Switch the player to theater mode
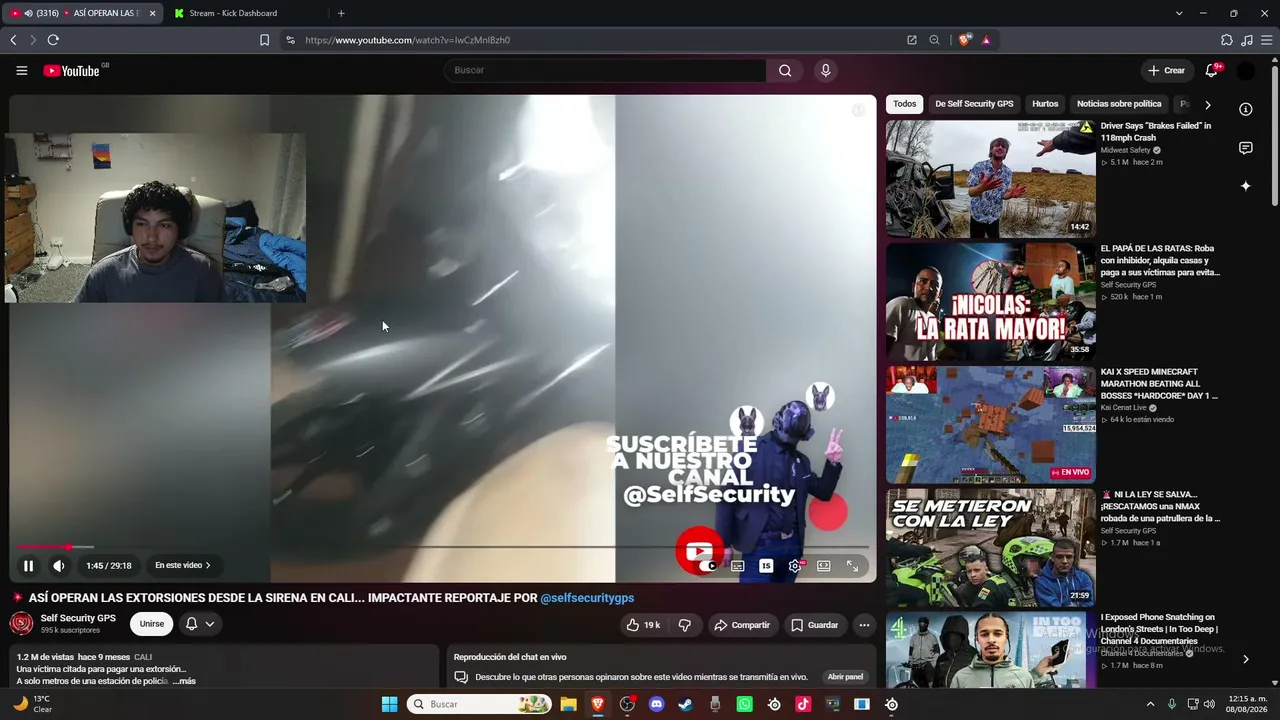 click(824, 566)
